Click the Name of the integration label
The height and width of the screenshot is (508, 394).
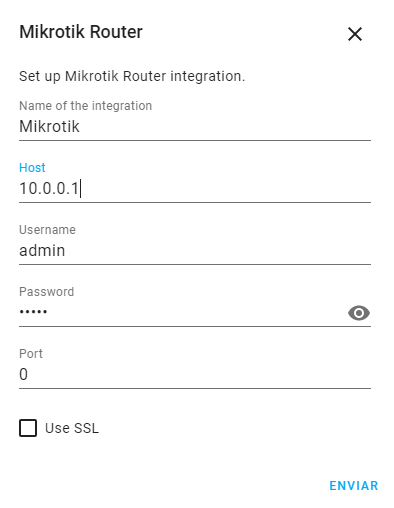point(85,106)
